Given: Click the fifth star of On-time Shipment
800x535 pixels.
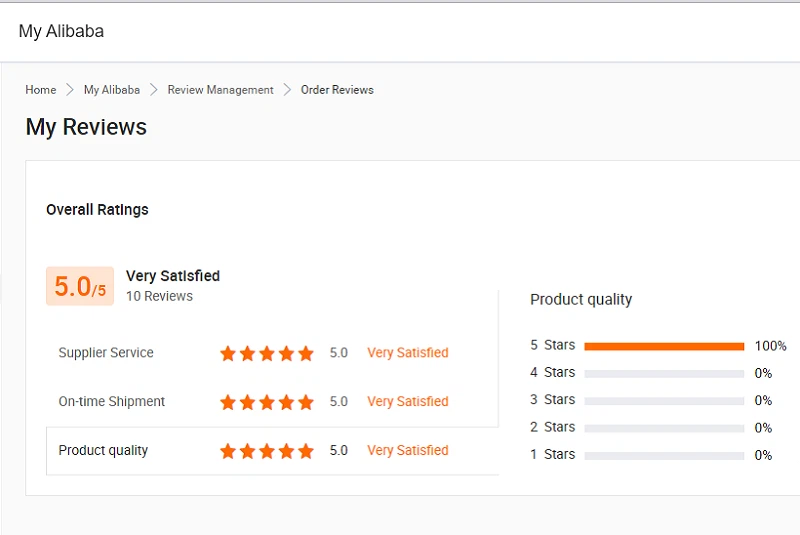Looking at the screenshot, I should click(306, 402).
